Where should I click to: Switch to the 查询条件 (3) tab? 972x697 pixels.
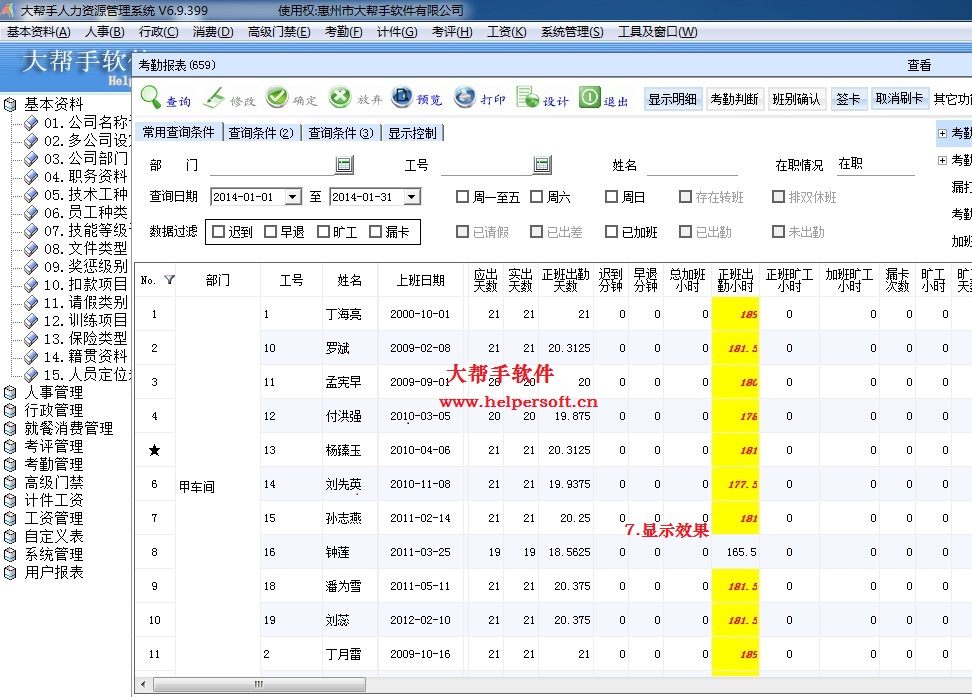coord(341,133)
